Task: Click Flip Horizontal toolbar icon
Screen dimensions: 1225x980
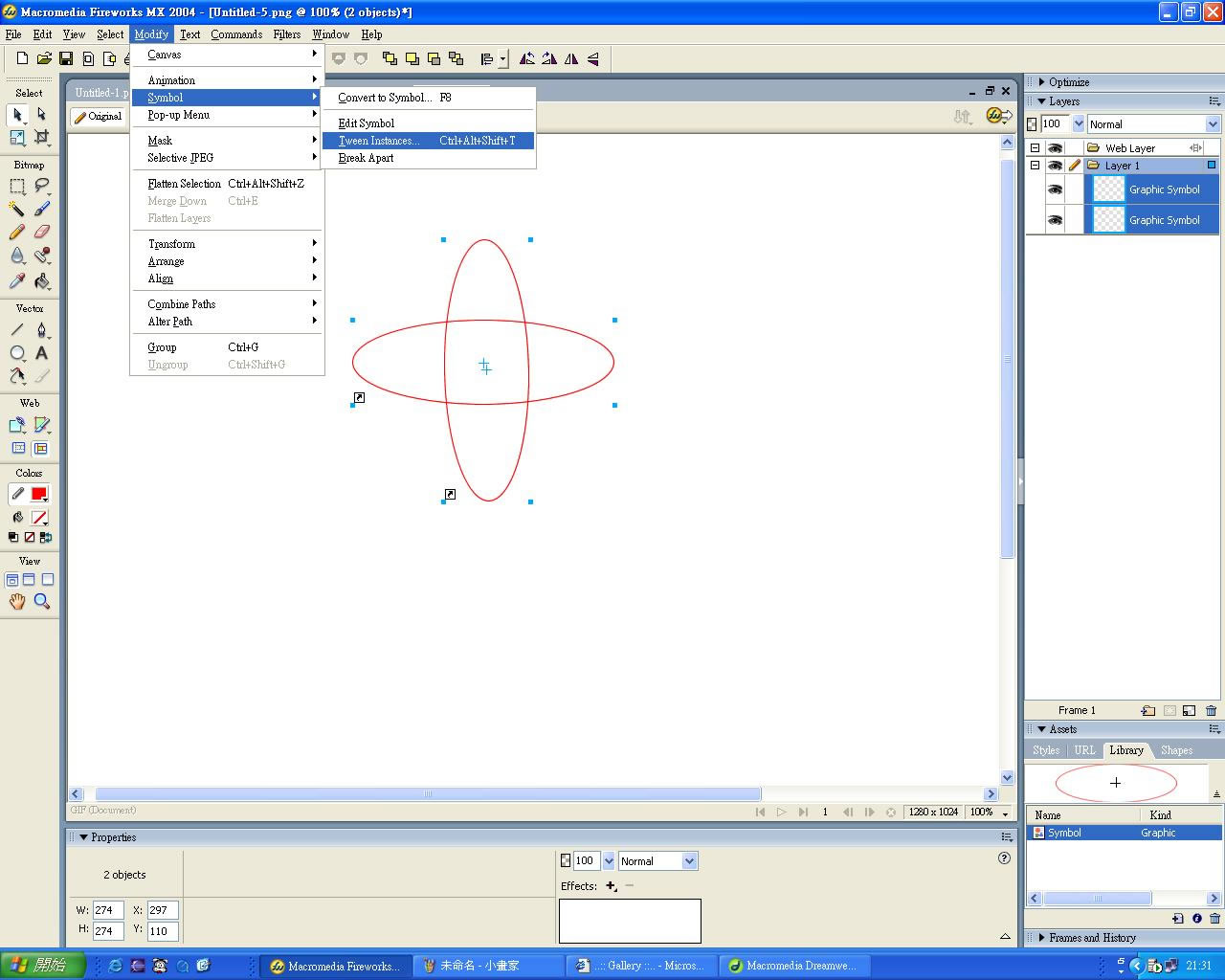Action: tap(571, 58)
